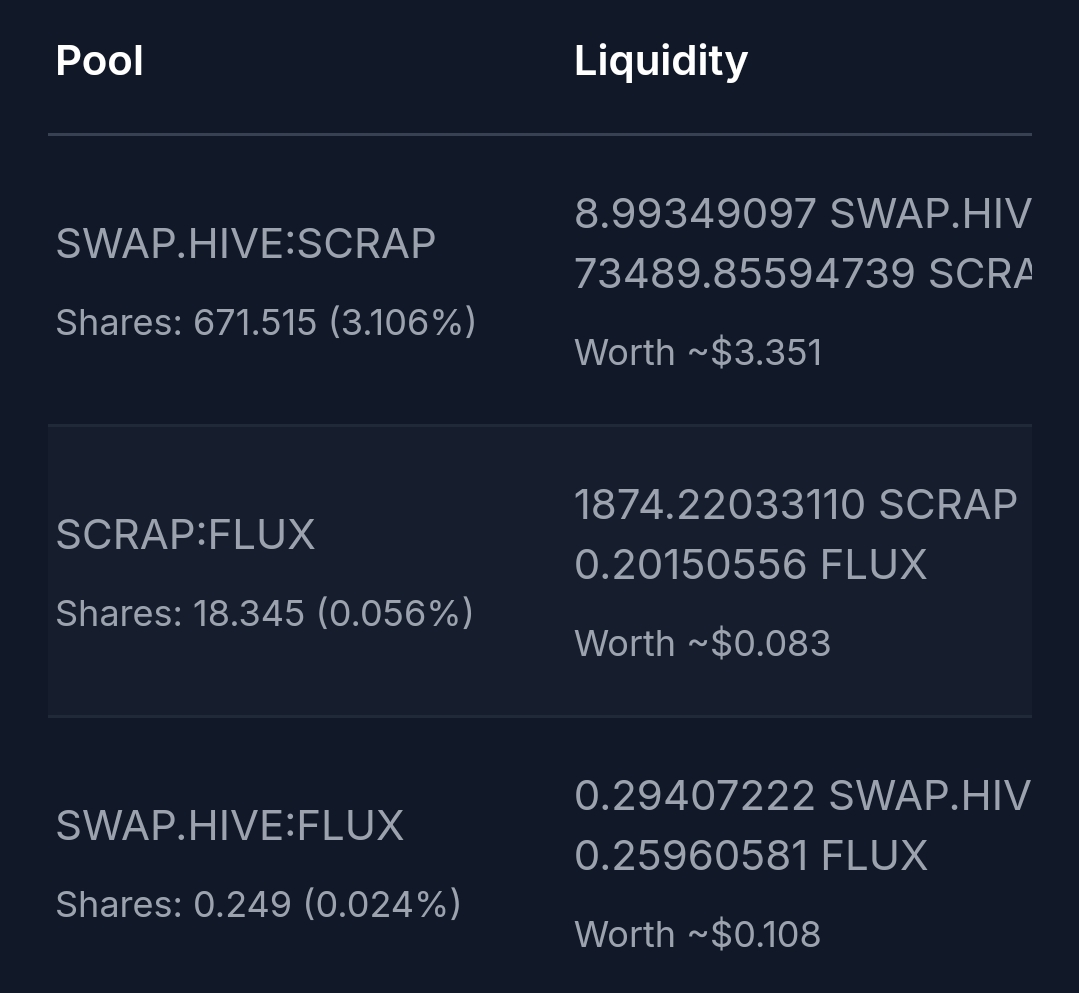1079x993 pixels.
Task: Click Shares 671.515 (3.106%) text
Action: coord(266,322)
